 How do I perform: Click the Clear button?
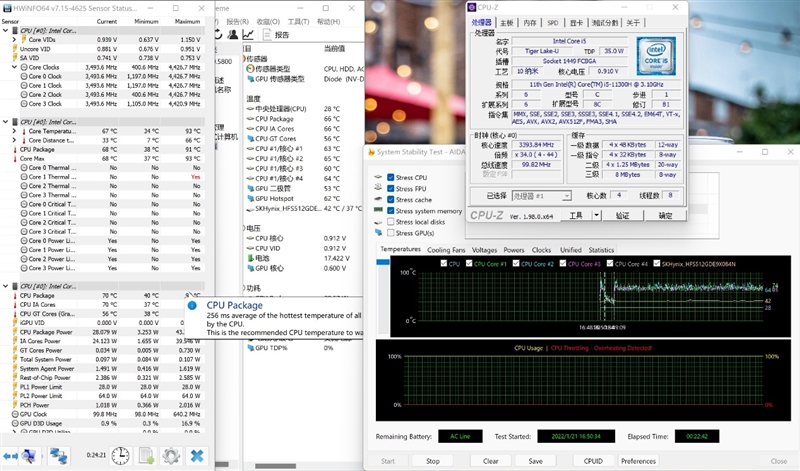(x=490, y=461)
